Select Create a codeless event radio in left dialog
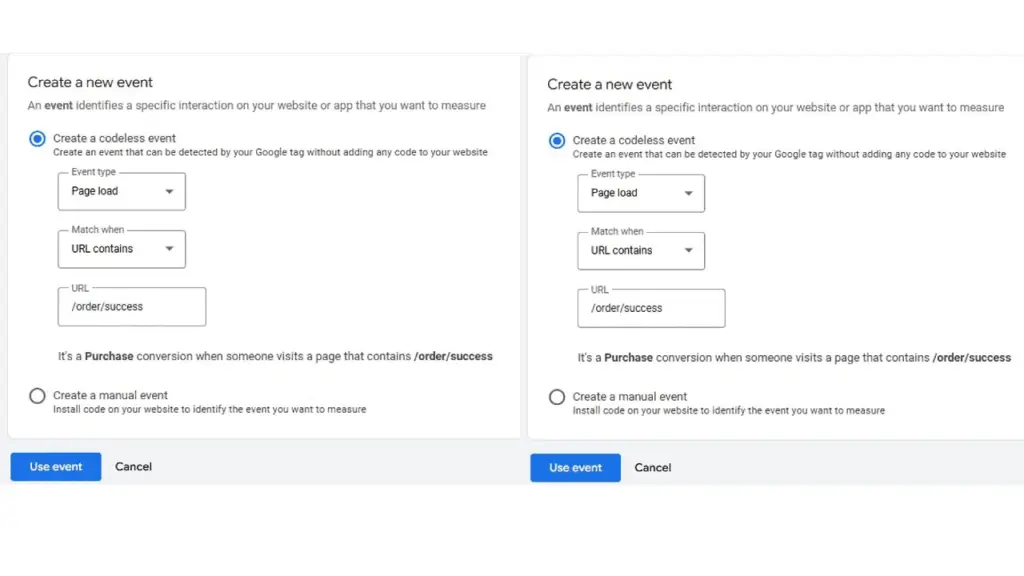 click(x=38, y=139)
